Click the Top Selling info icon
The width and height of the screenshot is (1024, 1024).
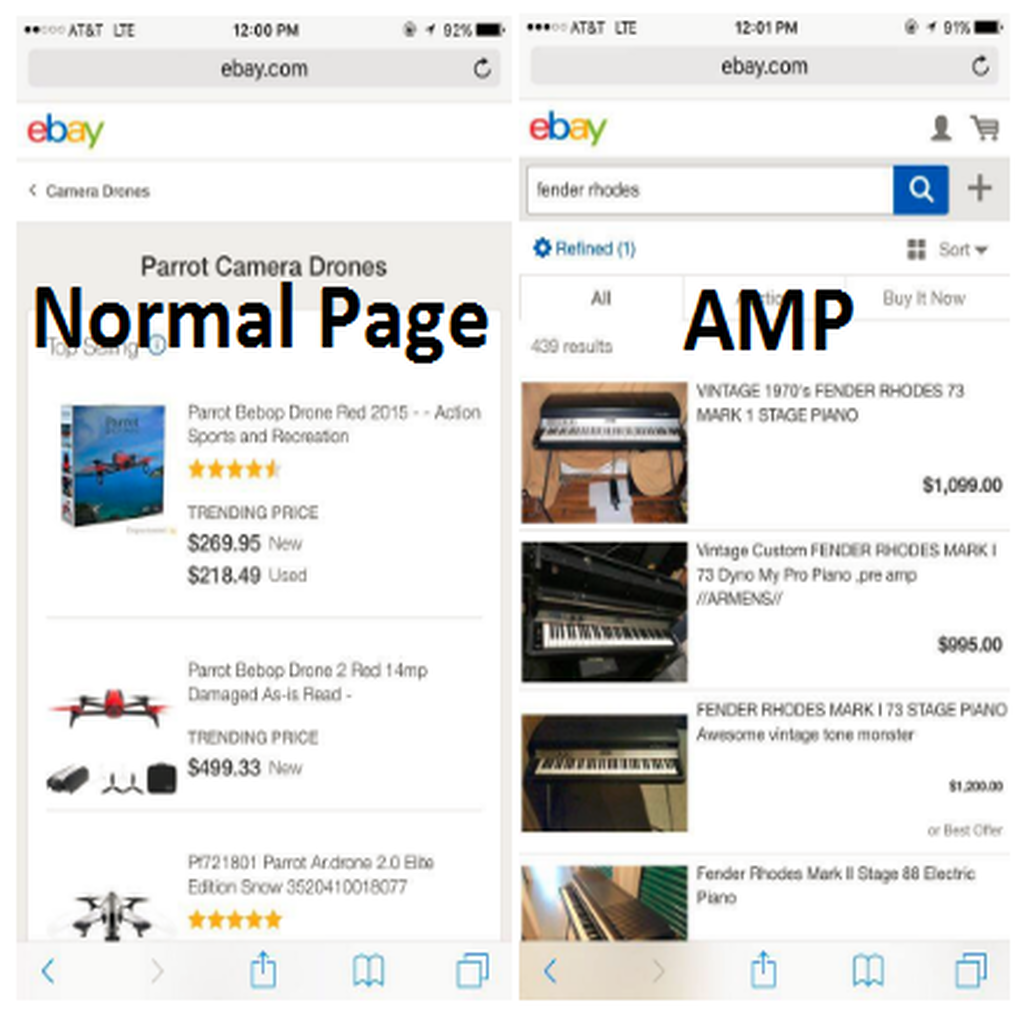[157, 345]
